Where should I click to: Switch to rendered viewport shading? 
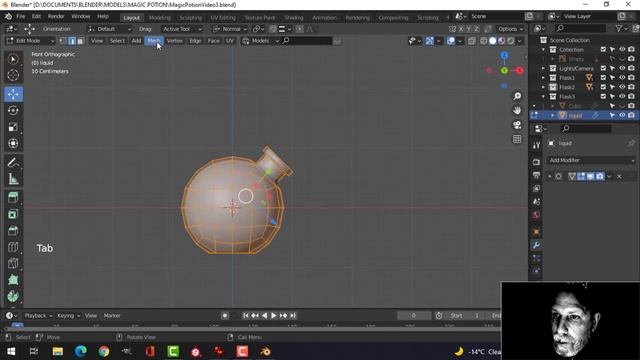[511, 41]
